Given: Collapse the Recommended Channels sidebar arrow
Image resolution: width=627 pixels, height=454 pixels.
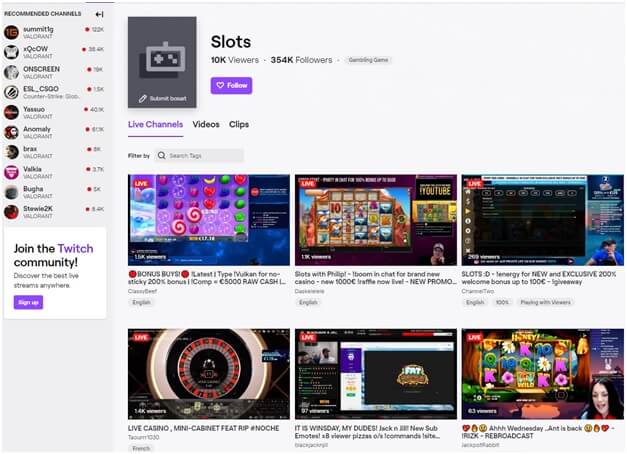Looking at the screenshot, I should [99, 14].
